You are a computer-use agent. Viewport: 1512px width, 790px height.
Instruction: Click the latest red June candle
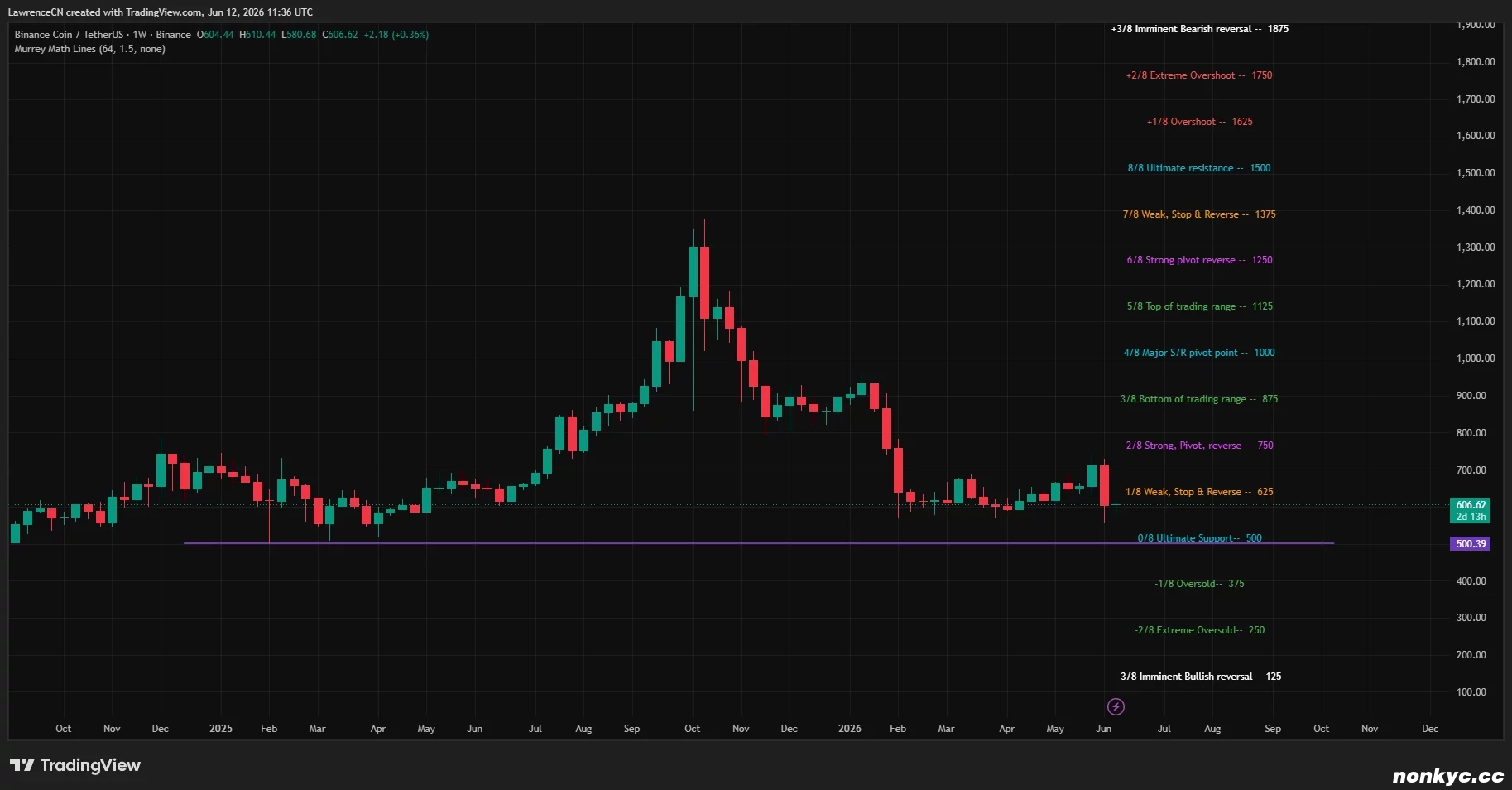[x=1104, y=486]
